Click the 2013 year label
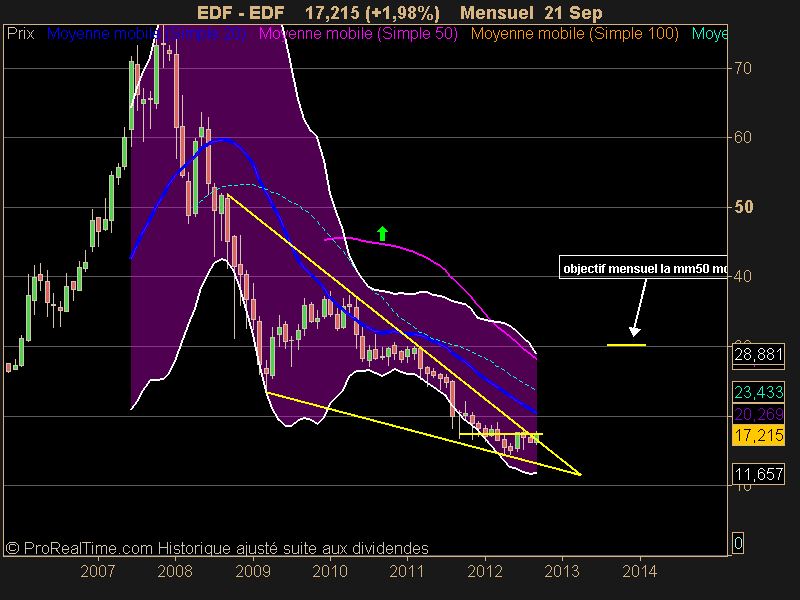 pos(562,571)
